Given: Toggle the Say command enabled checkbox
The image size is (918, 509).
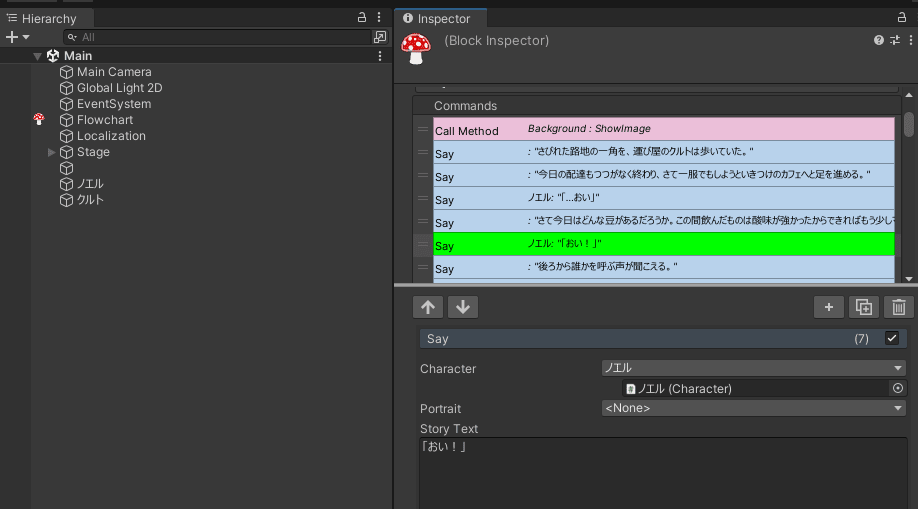Looking at the screenshot, I should tap(892, 338).
